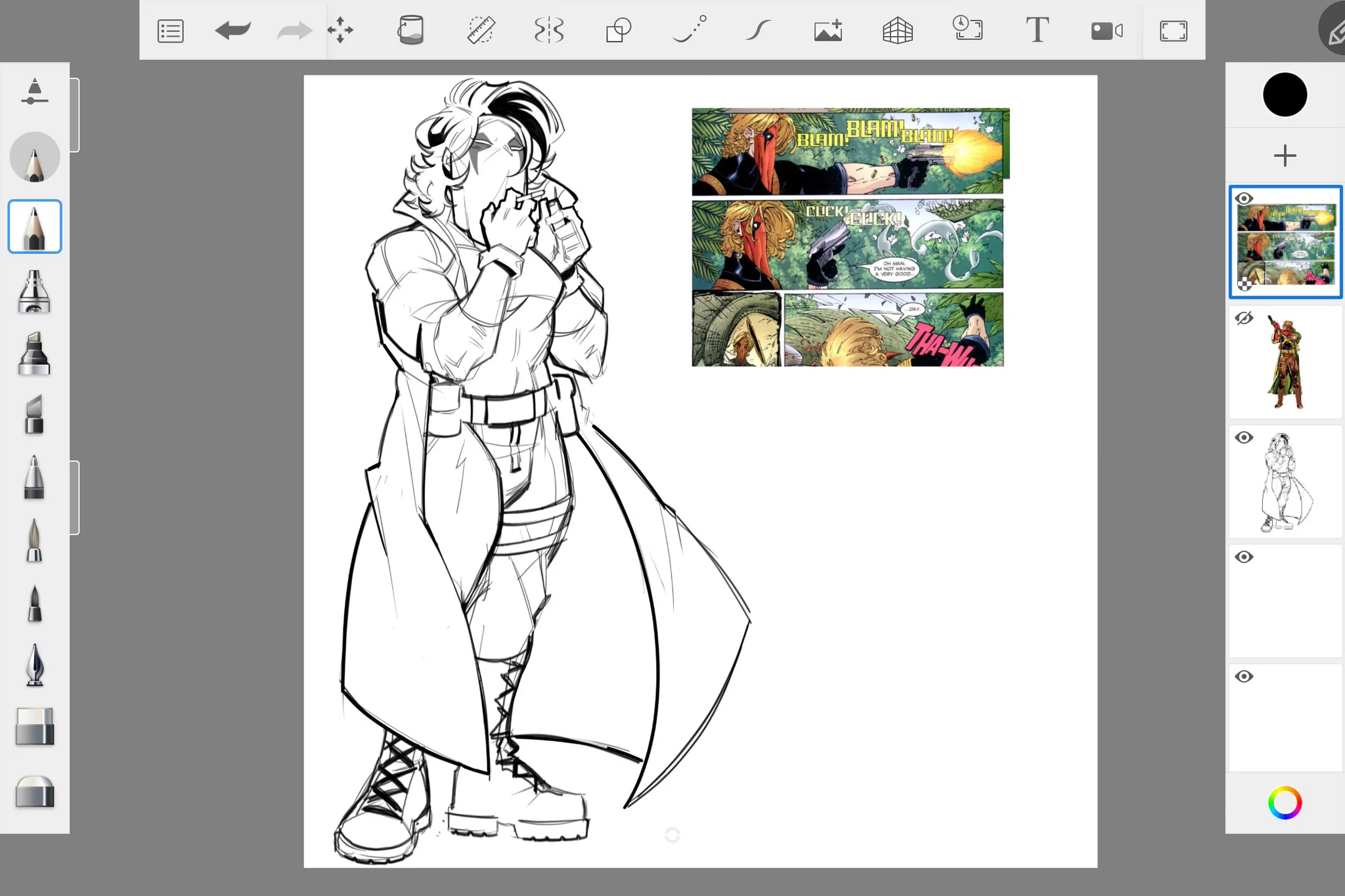Import an image with Add Image icon
Image resolution: width=1345 pixels, height=896 pixels.
(828, 30)
